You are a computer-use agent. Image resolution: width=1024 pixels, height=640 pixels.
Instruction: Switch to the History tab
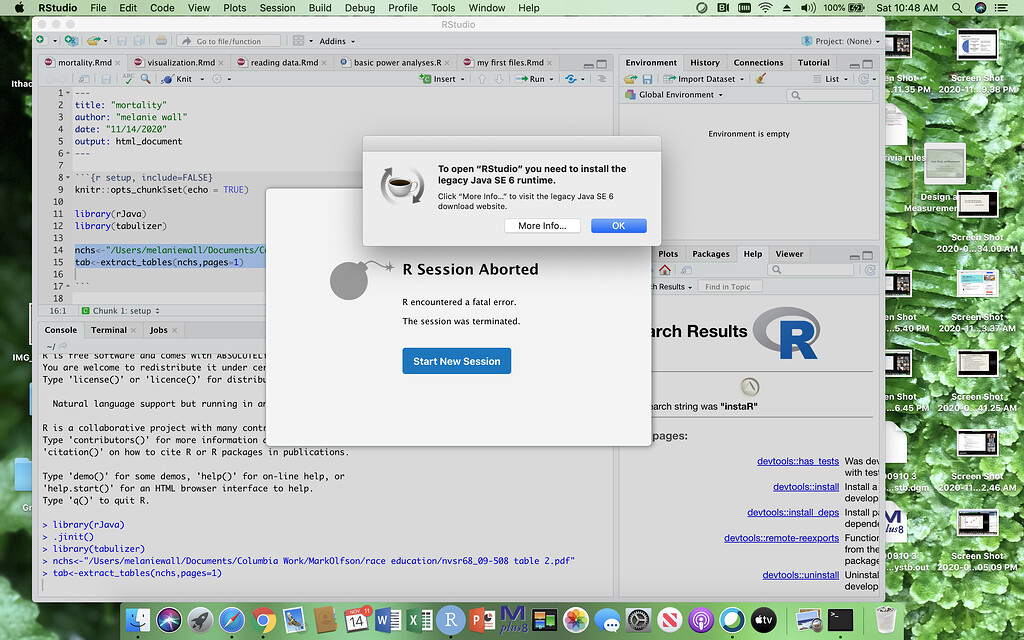(x=705, y=63)
